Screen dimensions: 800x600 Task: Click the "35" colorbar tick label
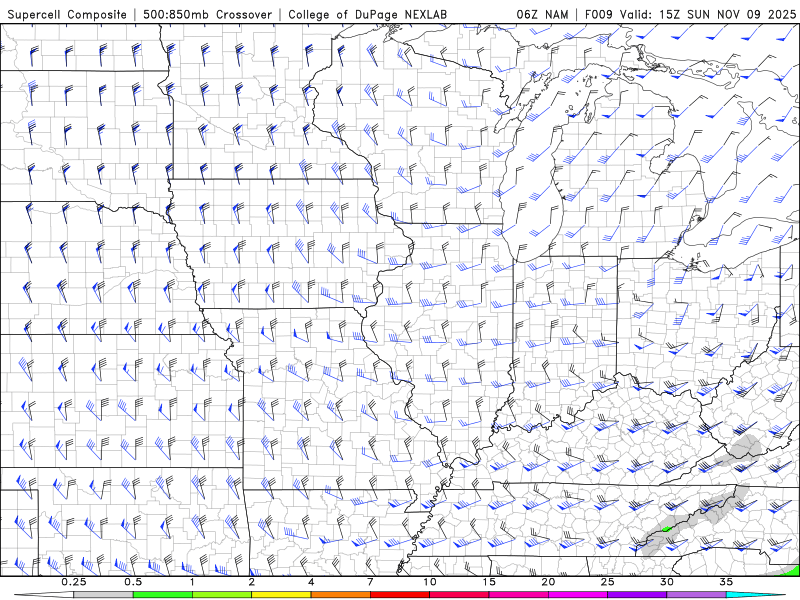727,582
